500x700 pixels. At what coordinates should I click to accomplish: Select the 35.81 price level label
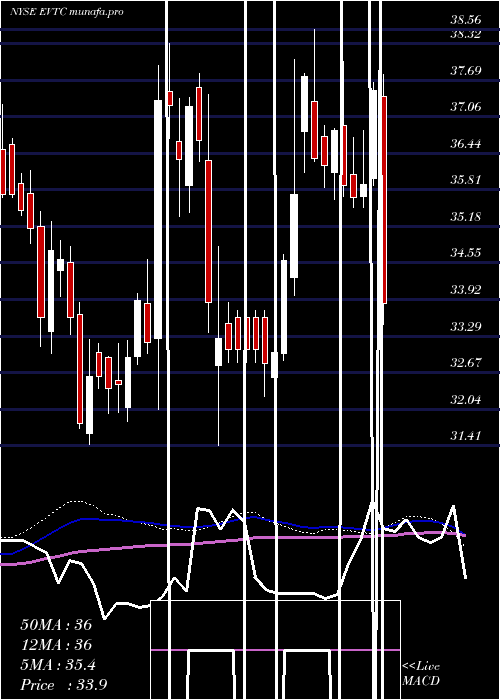[466, 180]
